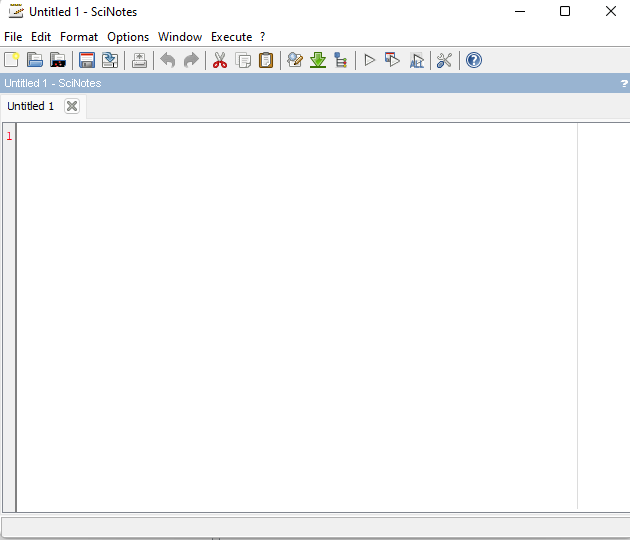
Task: Click the help question mark in blue title bar
Action: 624,83
